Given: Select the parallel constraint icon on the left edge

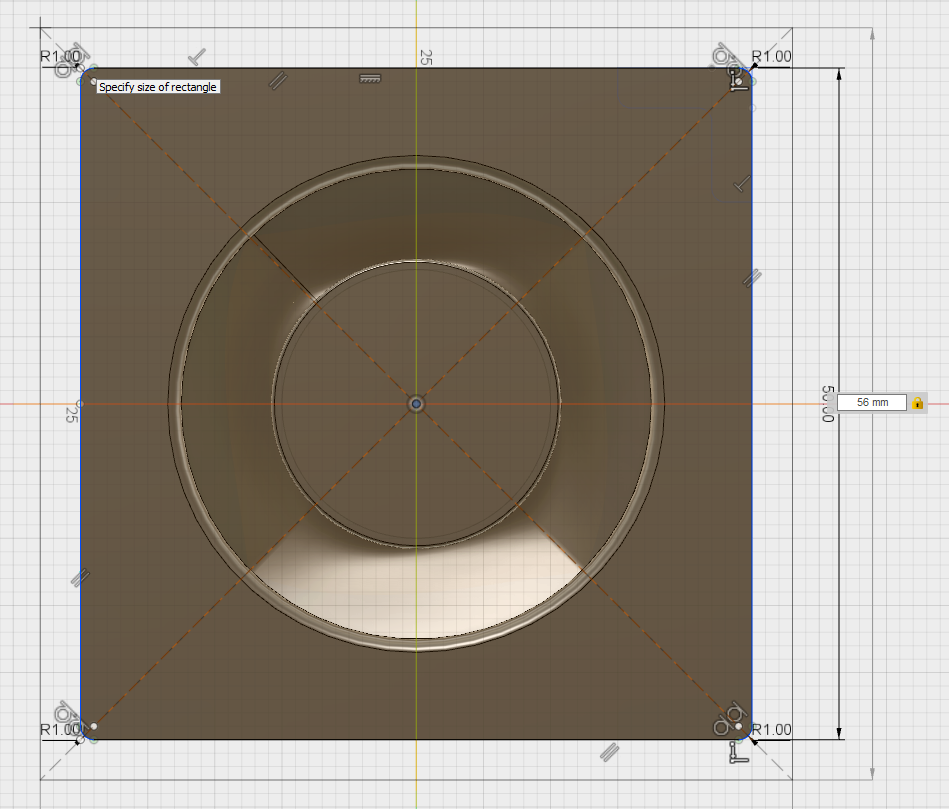Looking at the screenshot, I should click(80, 578).
